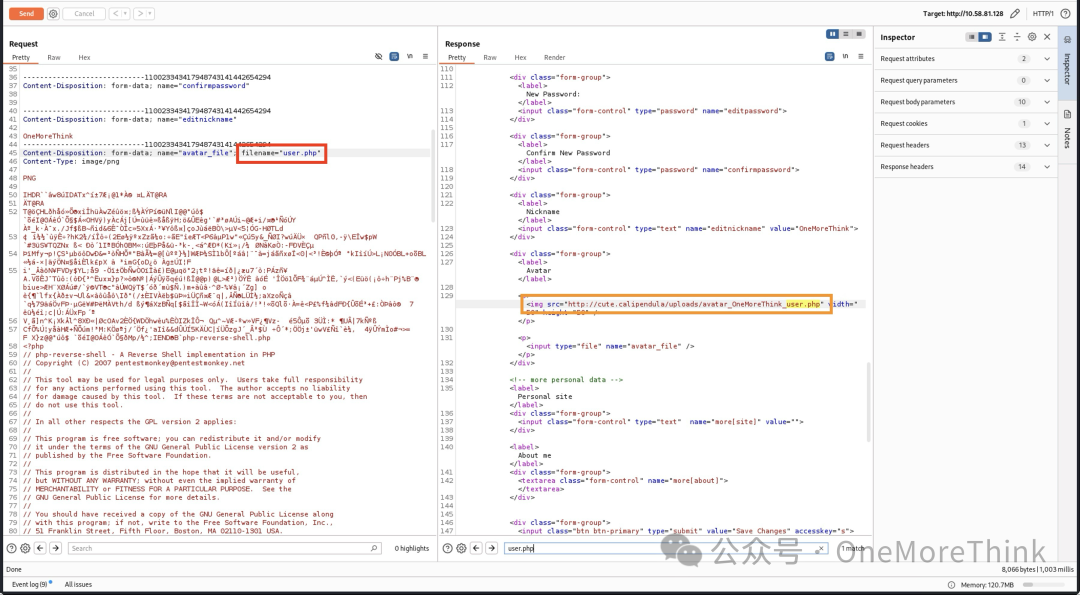Jump to previous Request search match
This screenshot has width=1080, height=595.
pos(41,548)
